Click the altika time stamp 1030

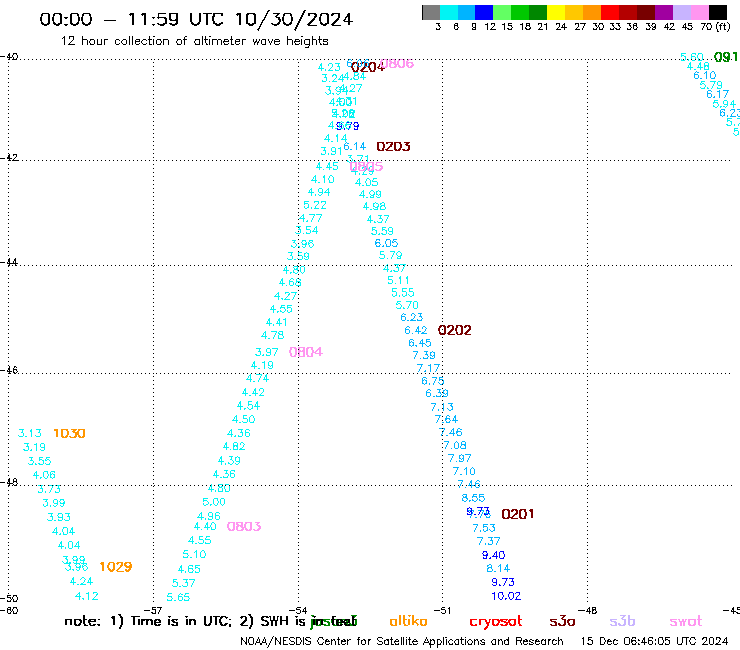[x=69, y=433]
